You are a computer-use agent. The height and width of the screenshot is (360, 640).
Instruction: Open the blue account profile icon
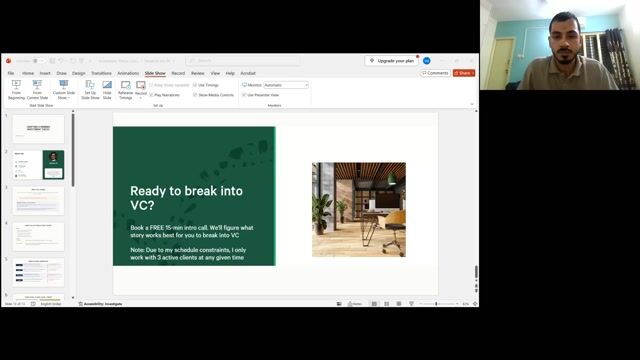427,61
